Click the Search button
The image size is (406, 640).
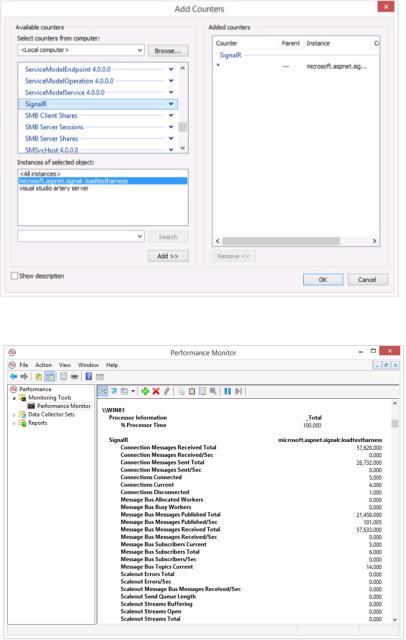[x=168, y=237]
